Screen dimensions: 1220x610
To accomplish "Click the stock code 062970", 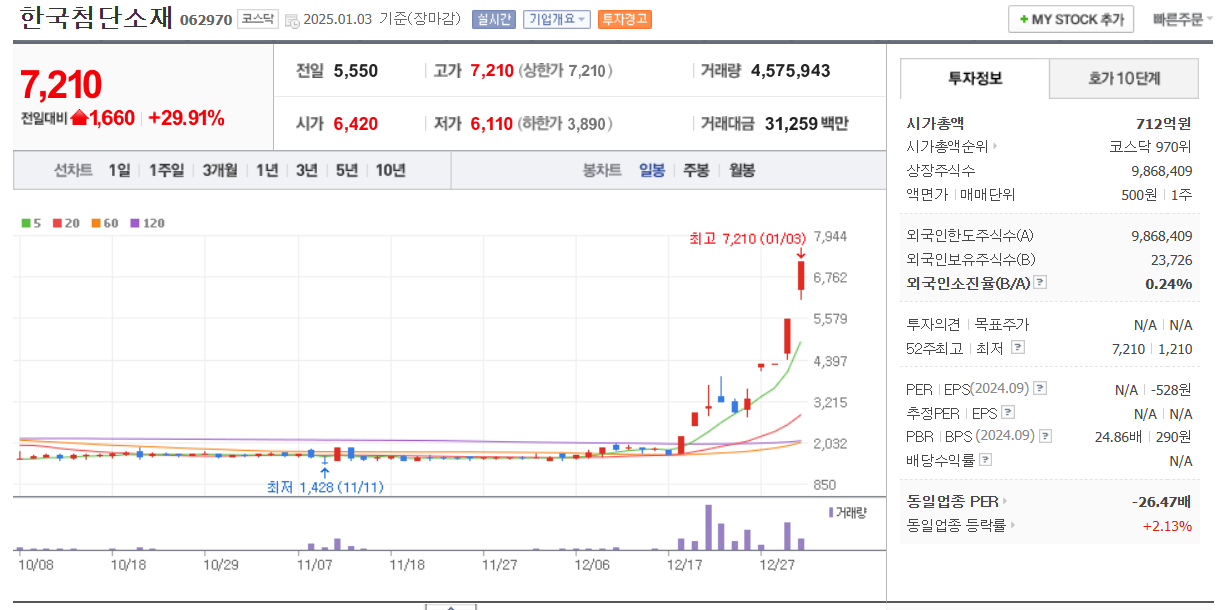I will [x=206, y=20].
